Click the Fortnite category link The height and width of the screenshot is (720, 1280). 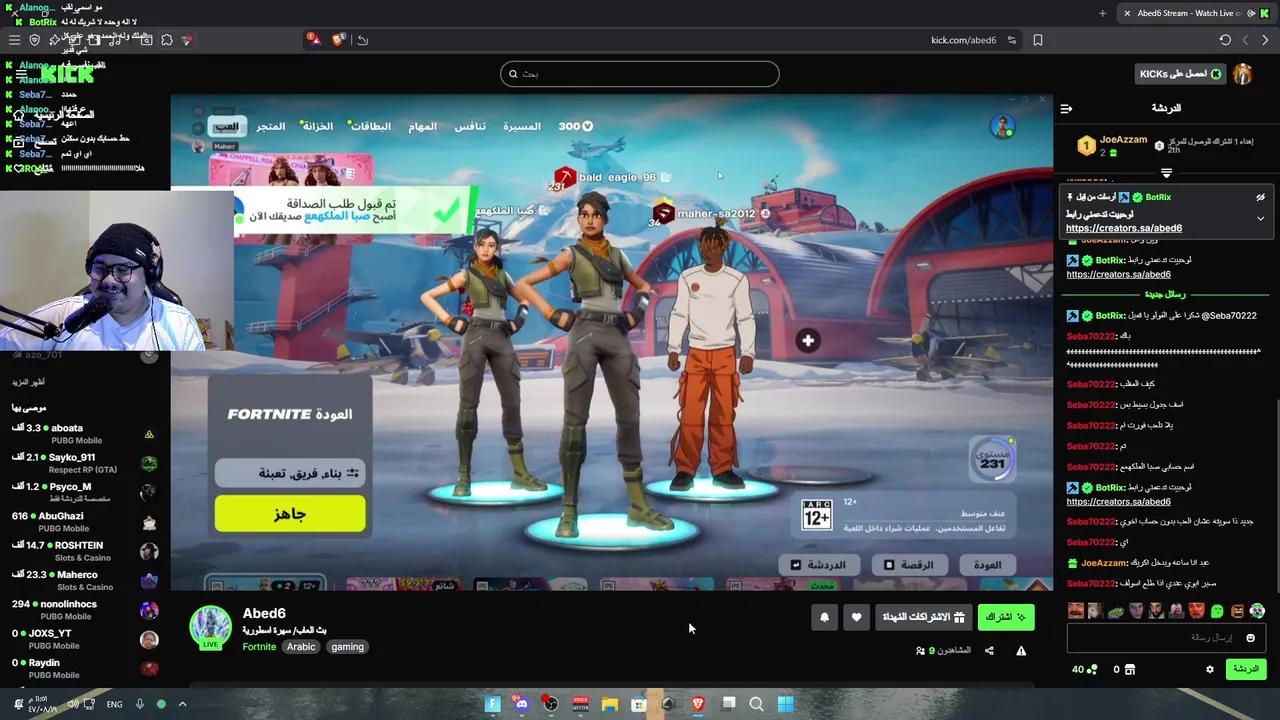[x=259, y=647]
